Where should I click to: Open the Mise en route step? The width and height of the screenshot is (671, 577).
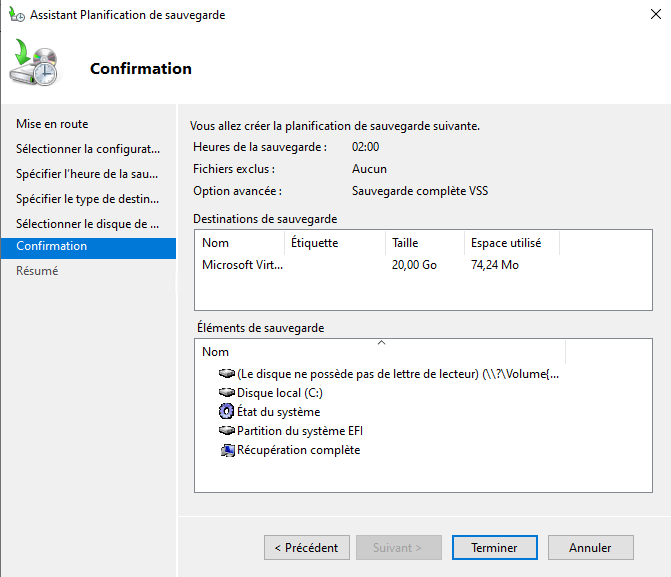coord(52,124)
